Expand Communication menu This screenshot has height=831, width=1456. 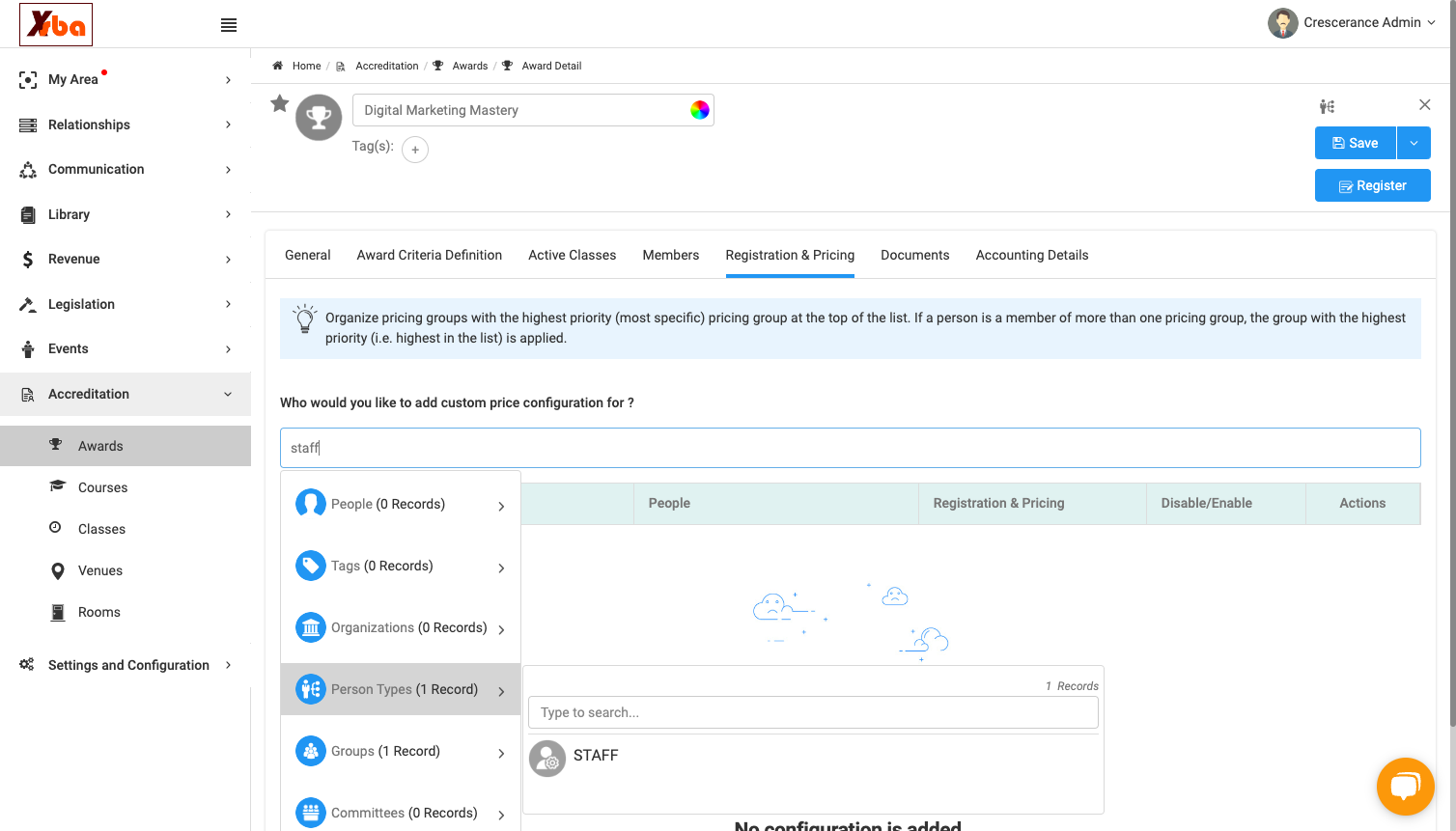(126, 169)
